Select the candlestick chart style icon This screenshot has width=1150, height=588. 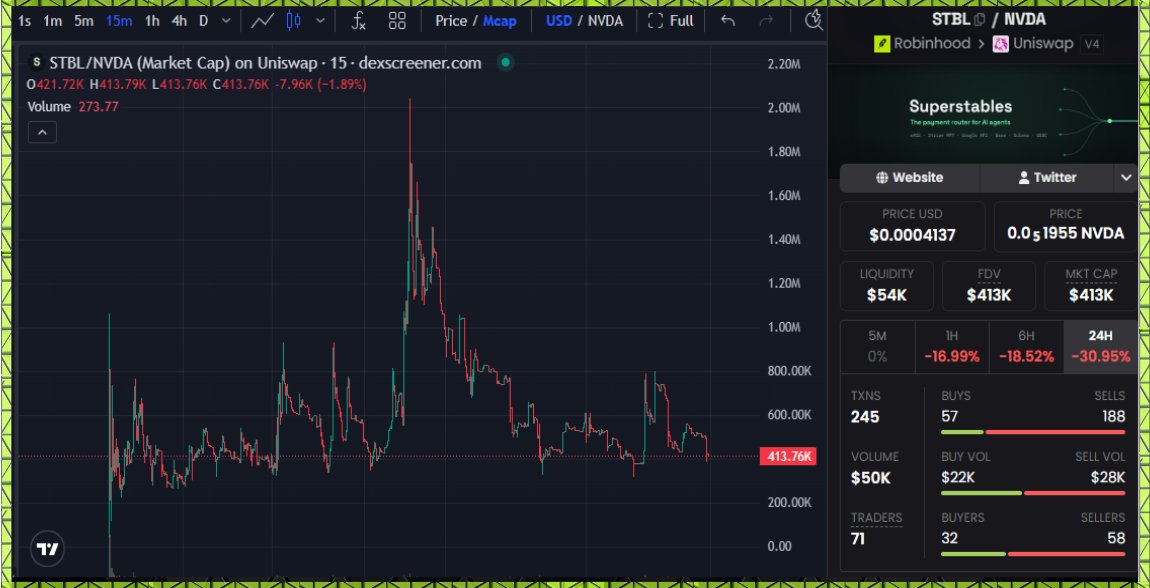pyautogui.click(x=293, y=21)
